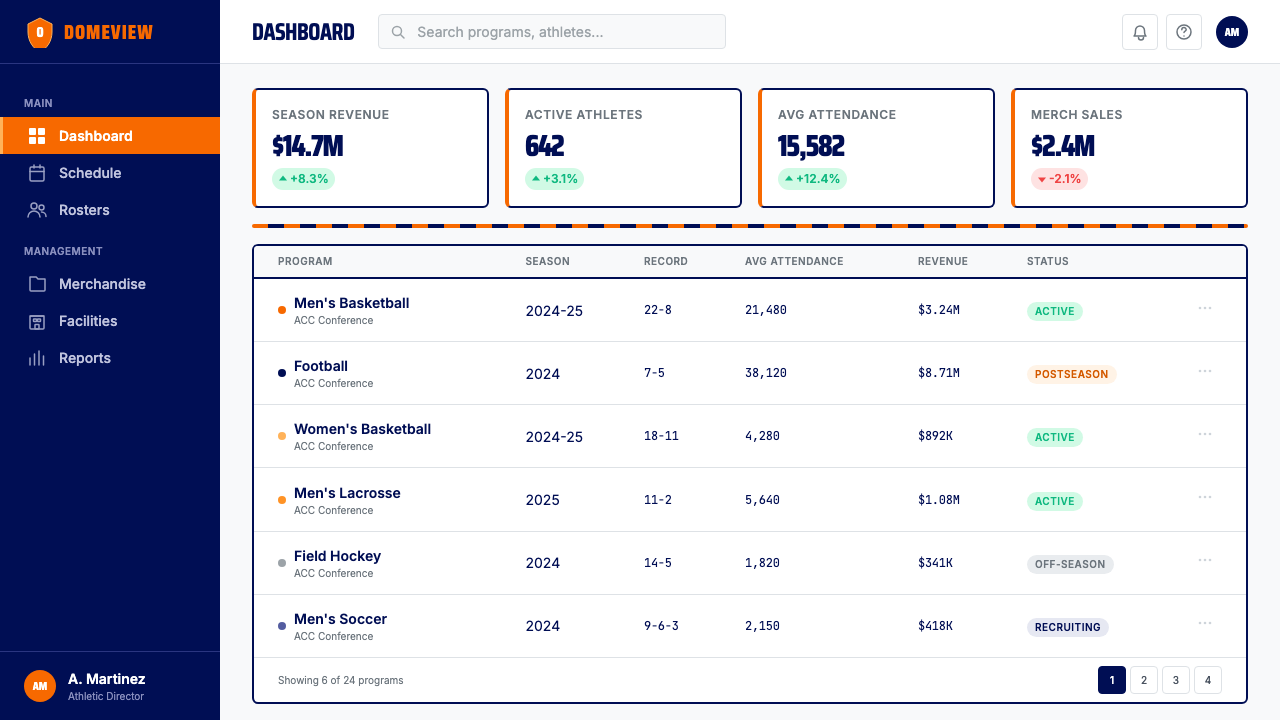
Task: Select the Men's Soccer program name
Action: click(x=340, y=619)
